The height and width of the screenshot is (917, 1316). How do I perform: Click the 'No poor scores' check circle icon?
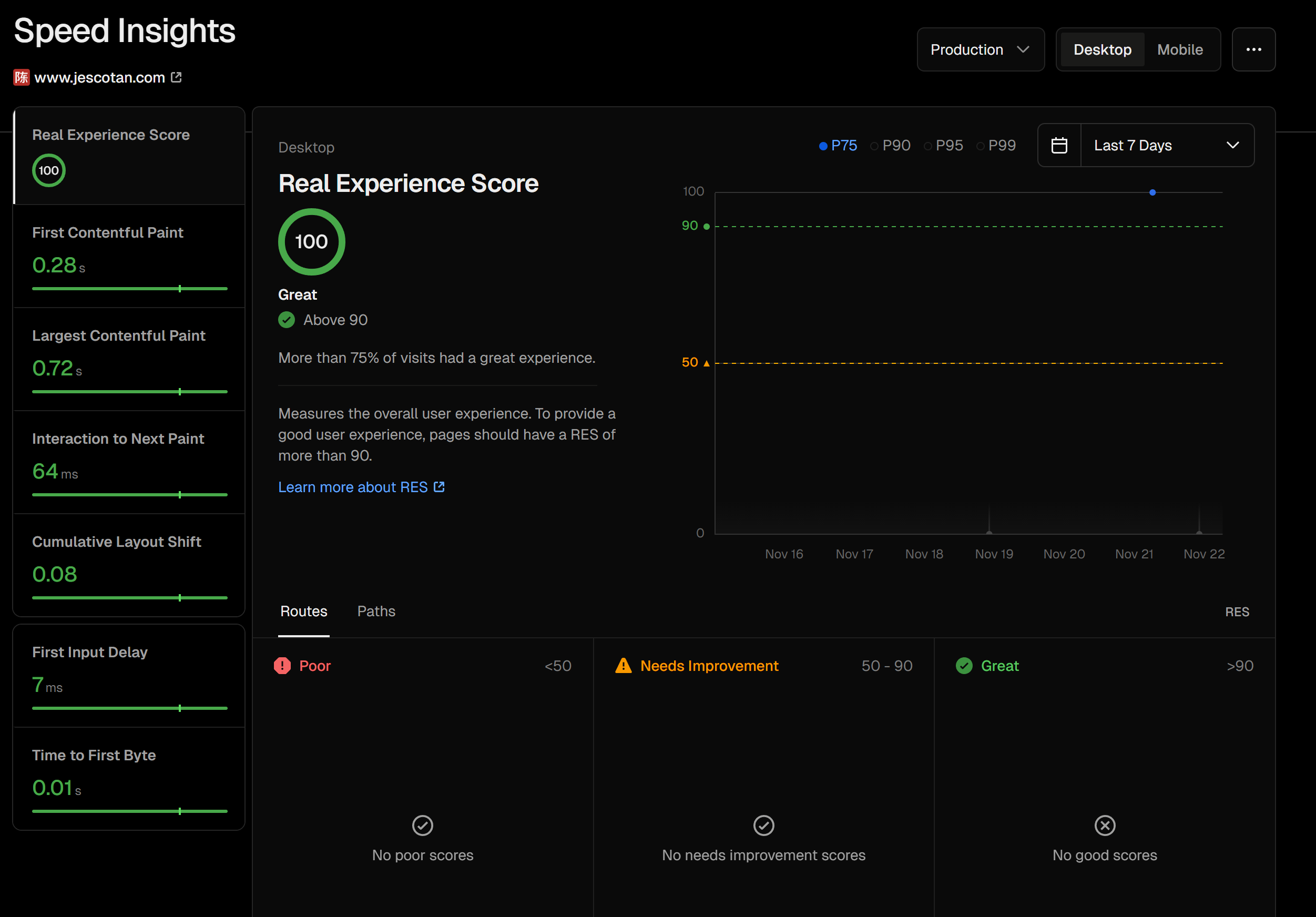point(422,826)
